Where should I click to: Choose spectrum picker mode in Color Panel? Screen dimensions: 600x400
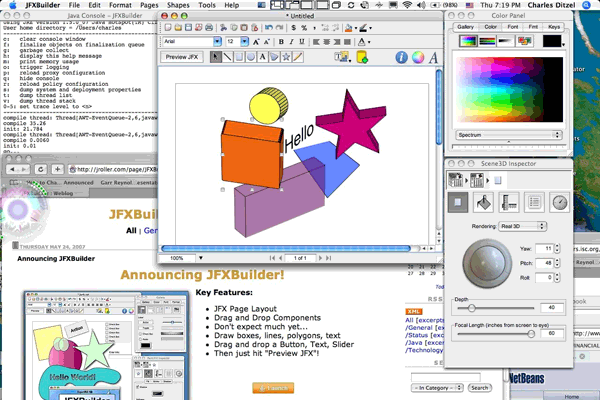pos(468,41)
